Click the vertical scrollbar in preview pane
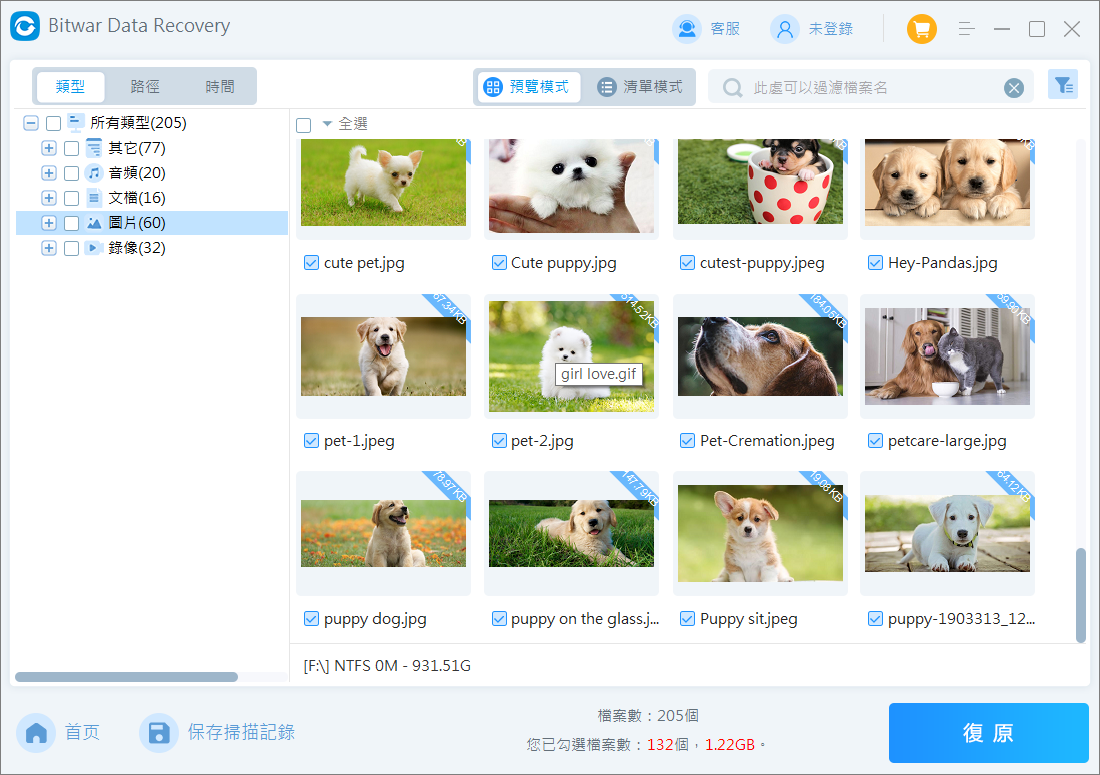 point(1080,594)
